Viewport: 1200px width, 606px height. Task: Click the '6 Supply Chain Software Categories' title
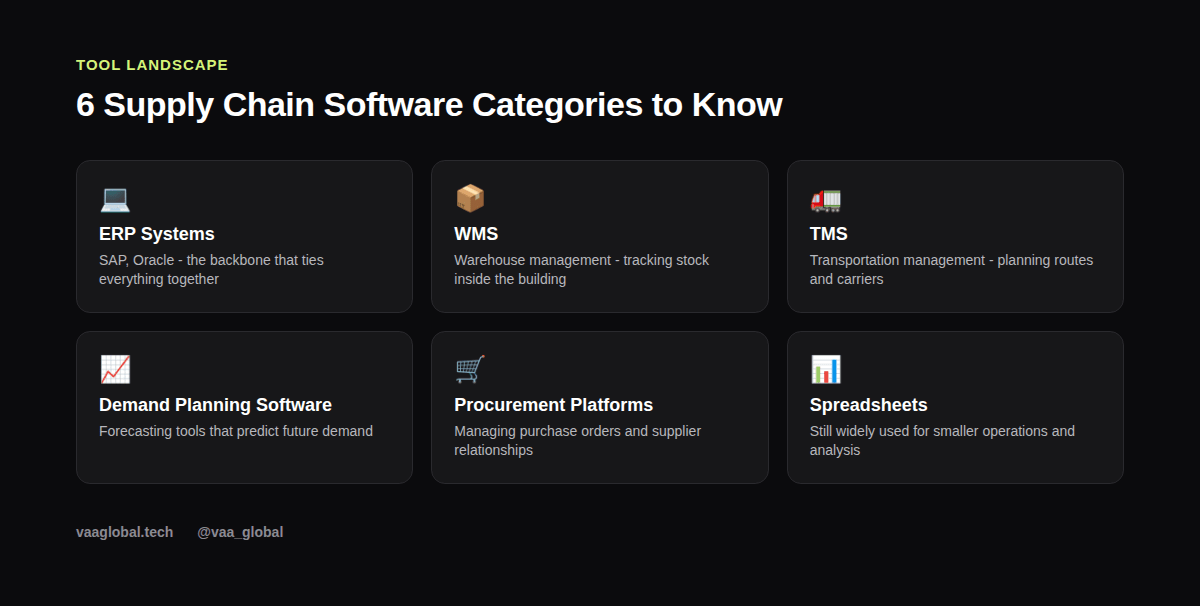point(429,105)
